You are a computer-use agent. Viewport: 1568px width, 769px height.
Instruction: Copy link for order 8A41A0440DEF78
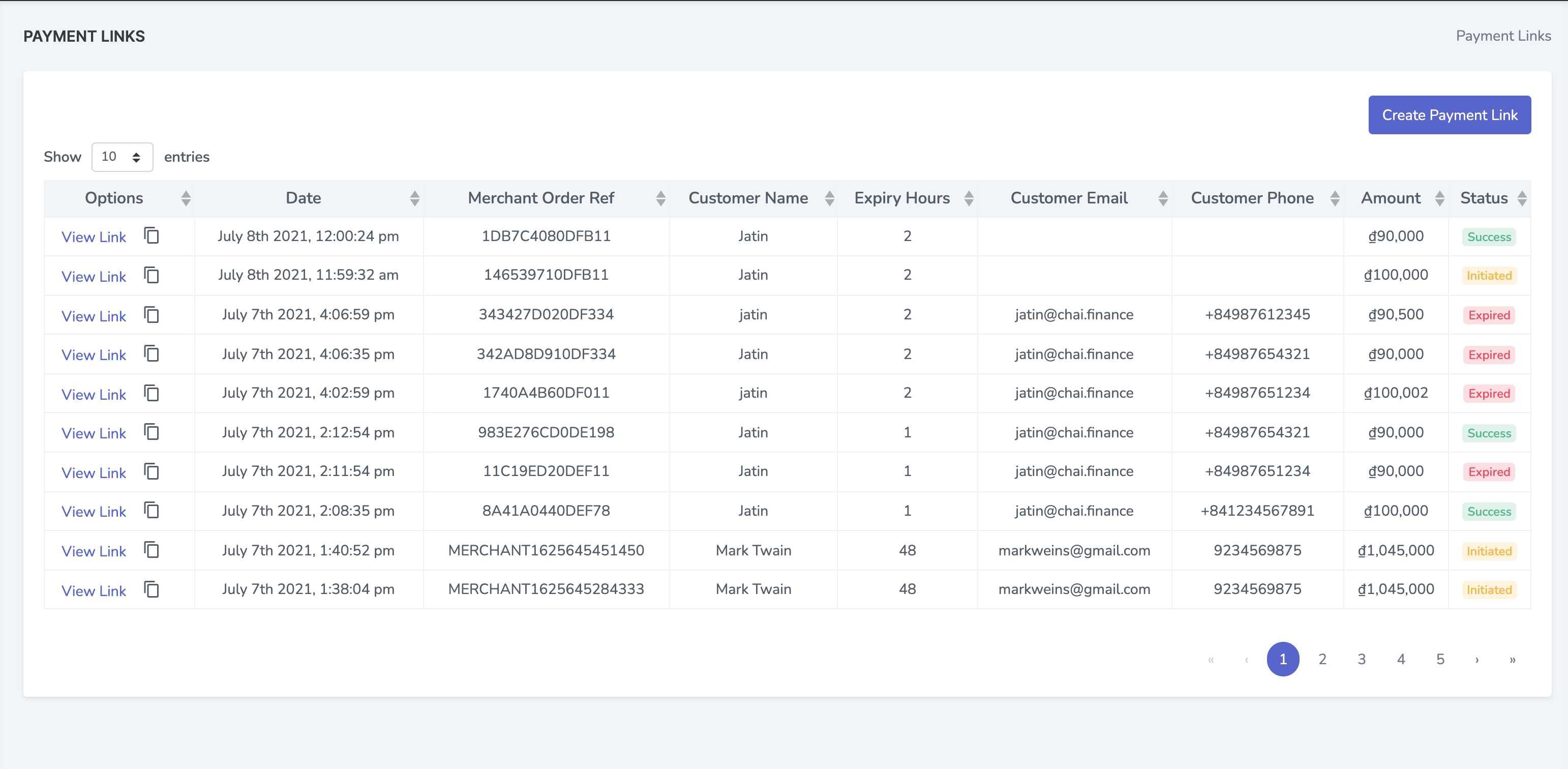[152, 510]
